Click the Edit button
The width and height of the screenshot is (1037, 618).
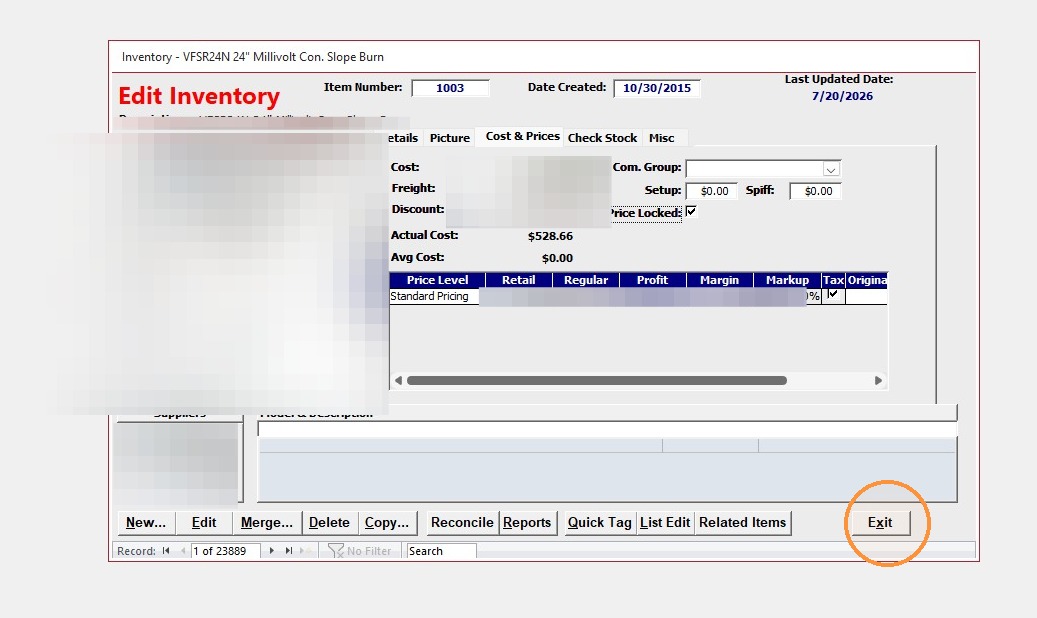coord(204,523)
